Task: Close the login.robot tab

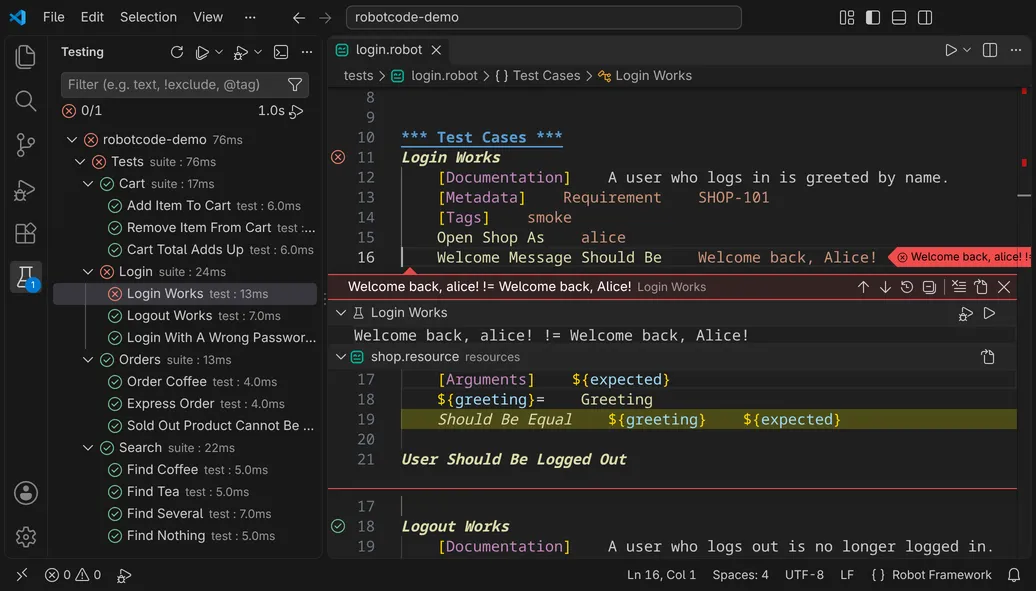Action: [x=436, y=50]
